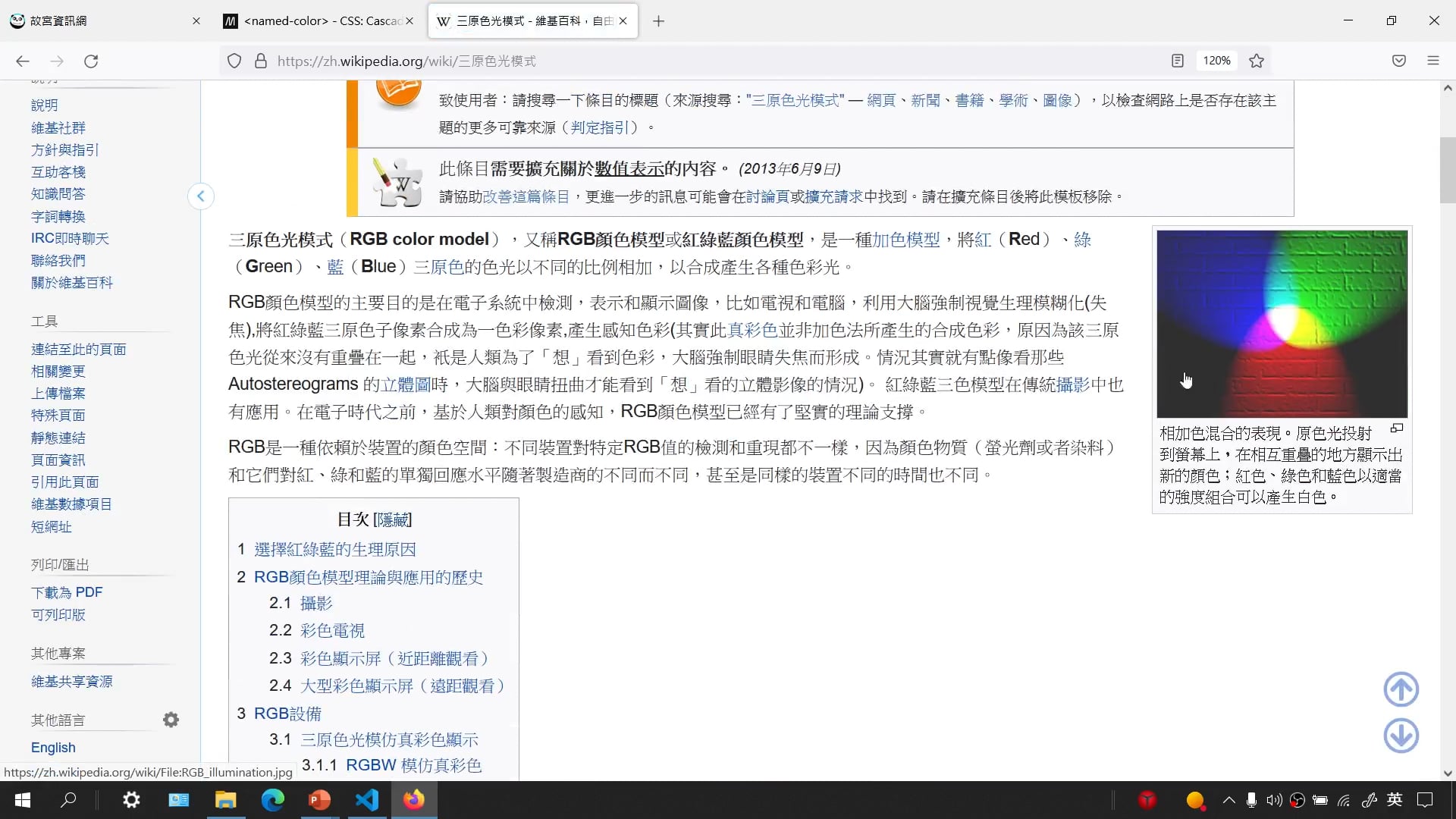This screenshot has height=819, width=1456.
Task: Open language settings gear beside 其他語言
Action: (x=171, y=720)
